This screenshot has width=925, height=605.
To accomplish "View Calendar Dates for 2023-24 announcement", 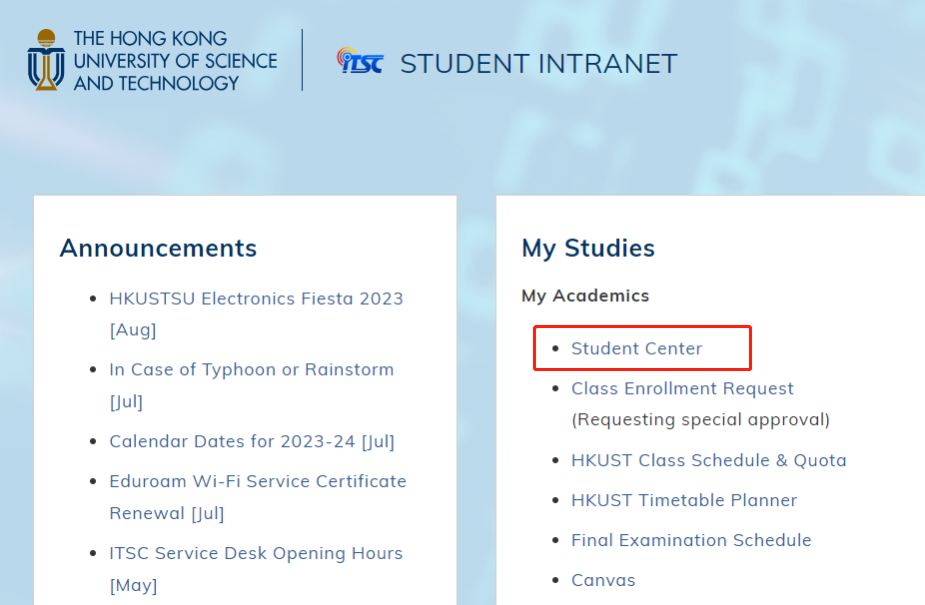I will 252,441.
